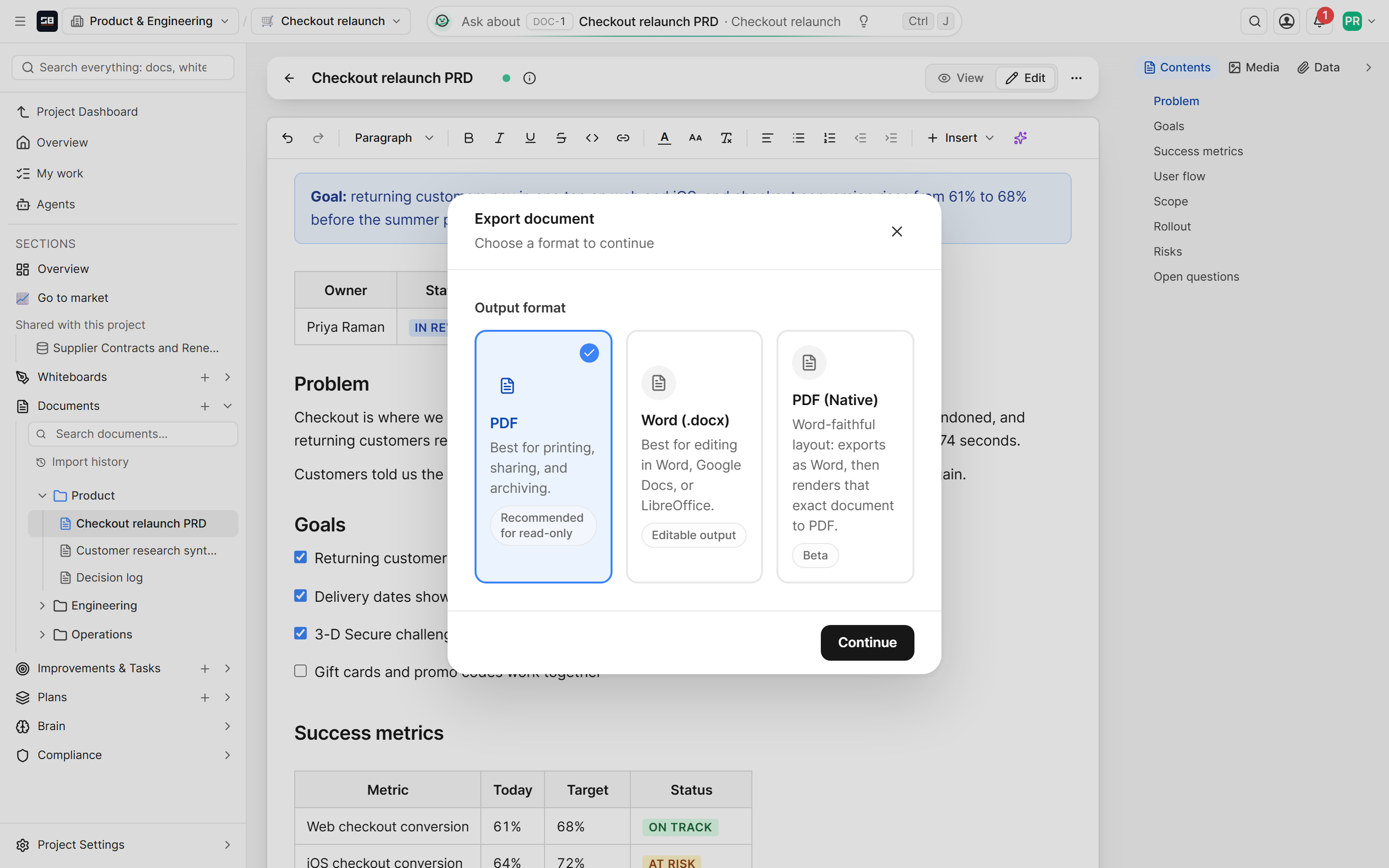Switch to the Media tab
1389x868 pixels.
point(1253,67)
